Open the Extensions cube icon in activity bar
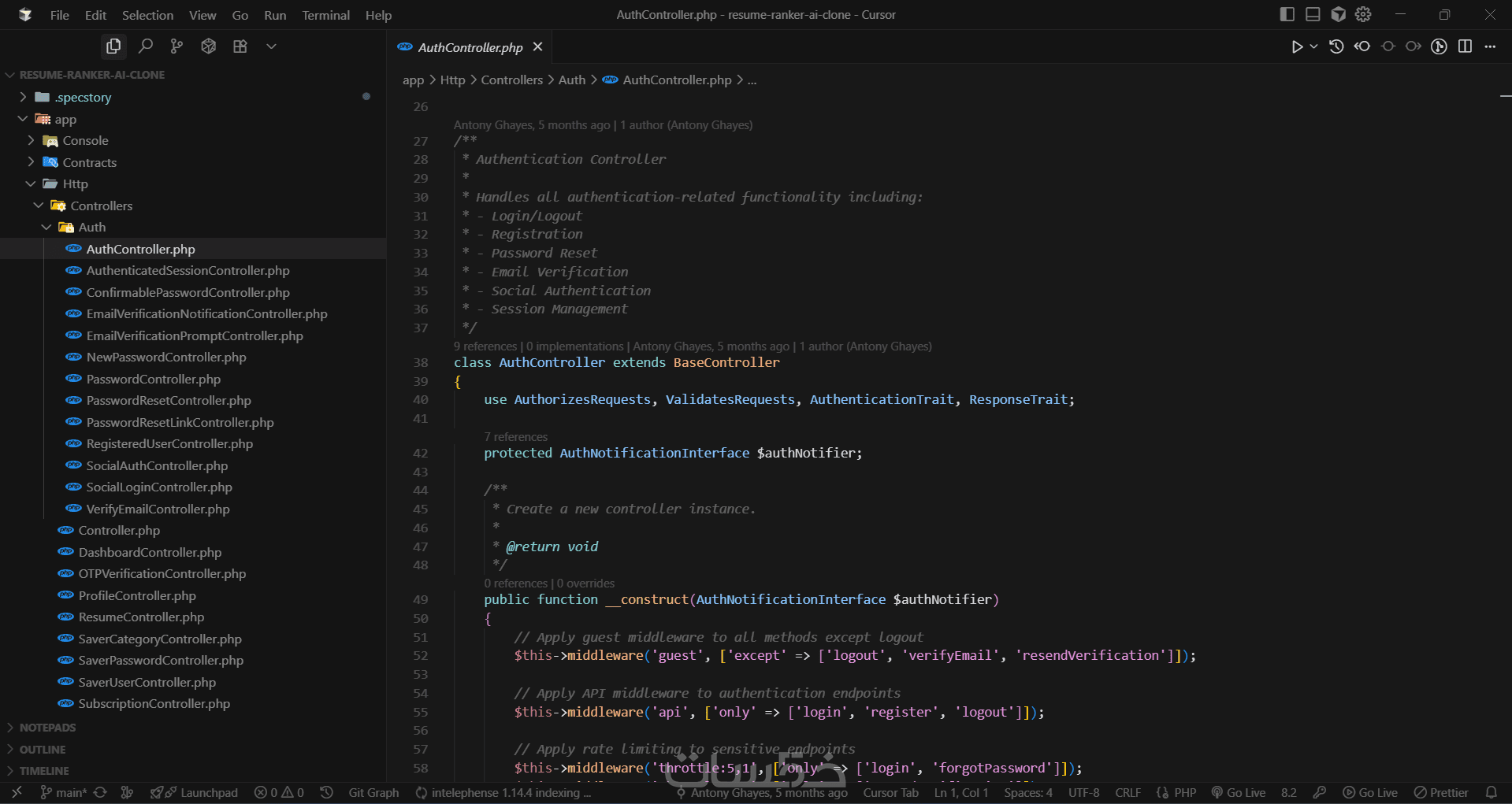The height and width of the screenshot is (804, 1512). coord(208,46)
